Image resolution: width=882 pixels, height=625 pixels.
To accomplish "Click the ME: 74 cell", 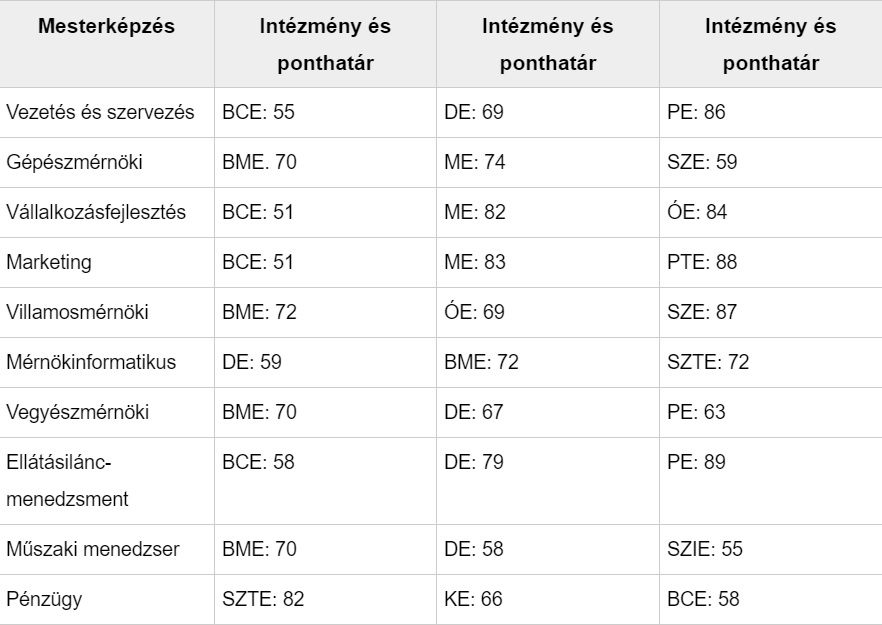I will click(474, 162).
